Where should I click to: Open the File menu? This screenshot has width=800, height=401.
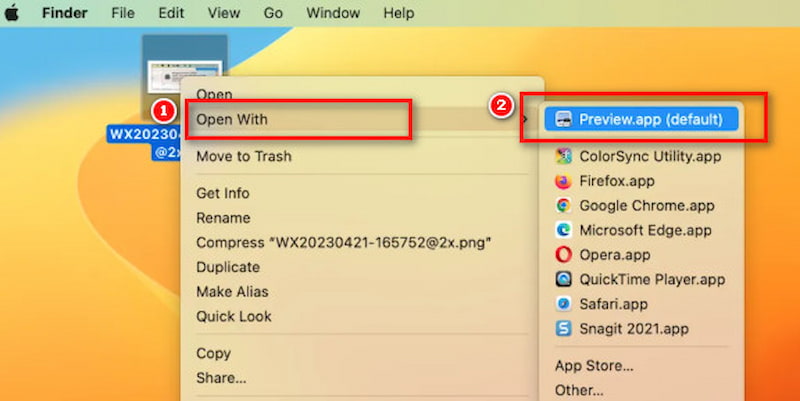123,13
